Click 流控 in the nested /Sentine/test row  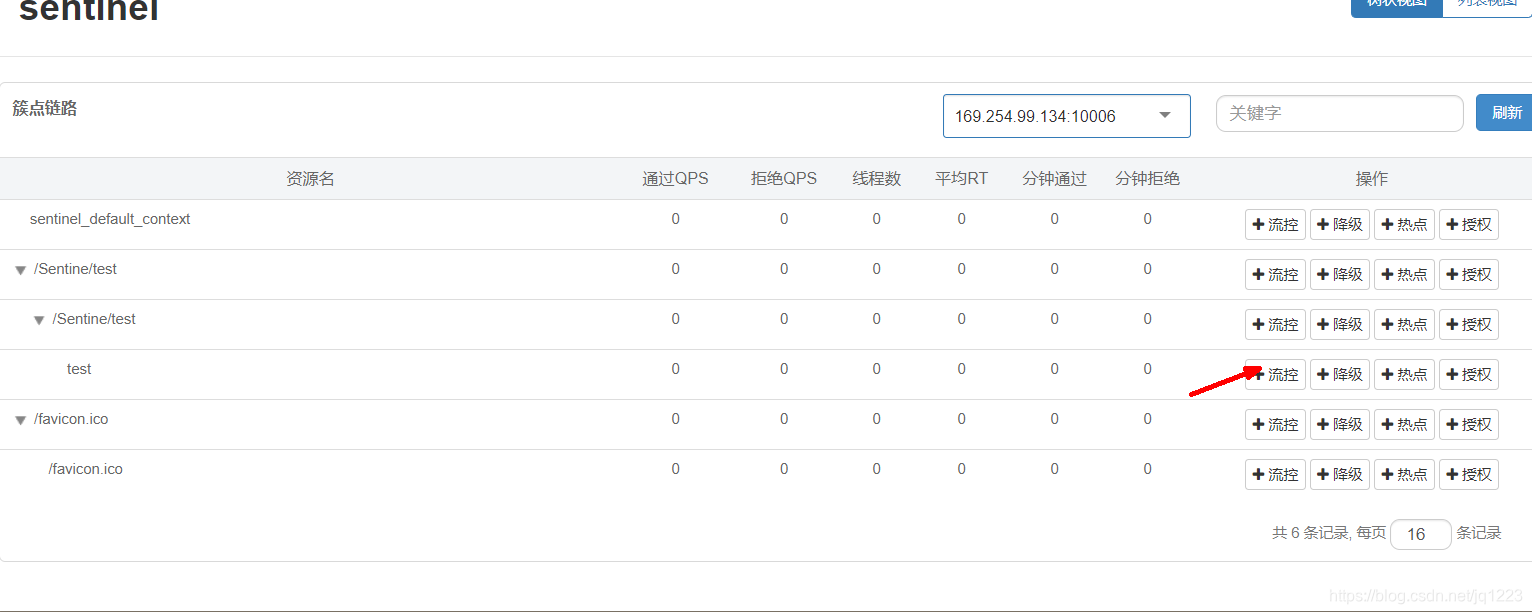pyautogui.click(x=1275, y=325)
